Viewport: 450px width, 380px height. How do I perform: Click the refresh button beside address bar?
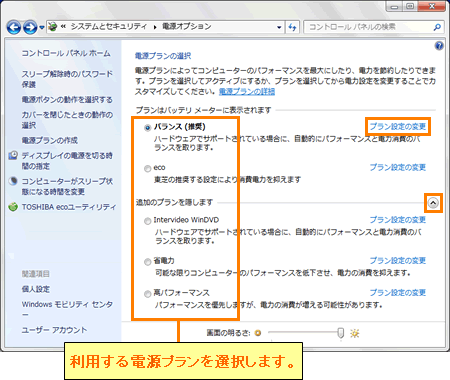292,27
